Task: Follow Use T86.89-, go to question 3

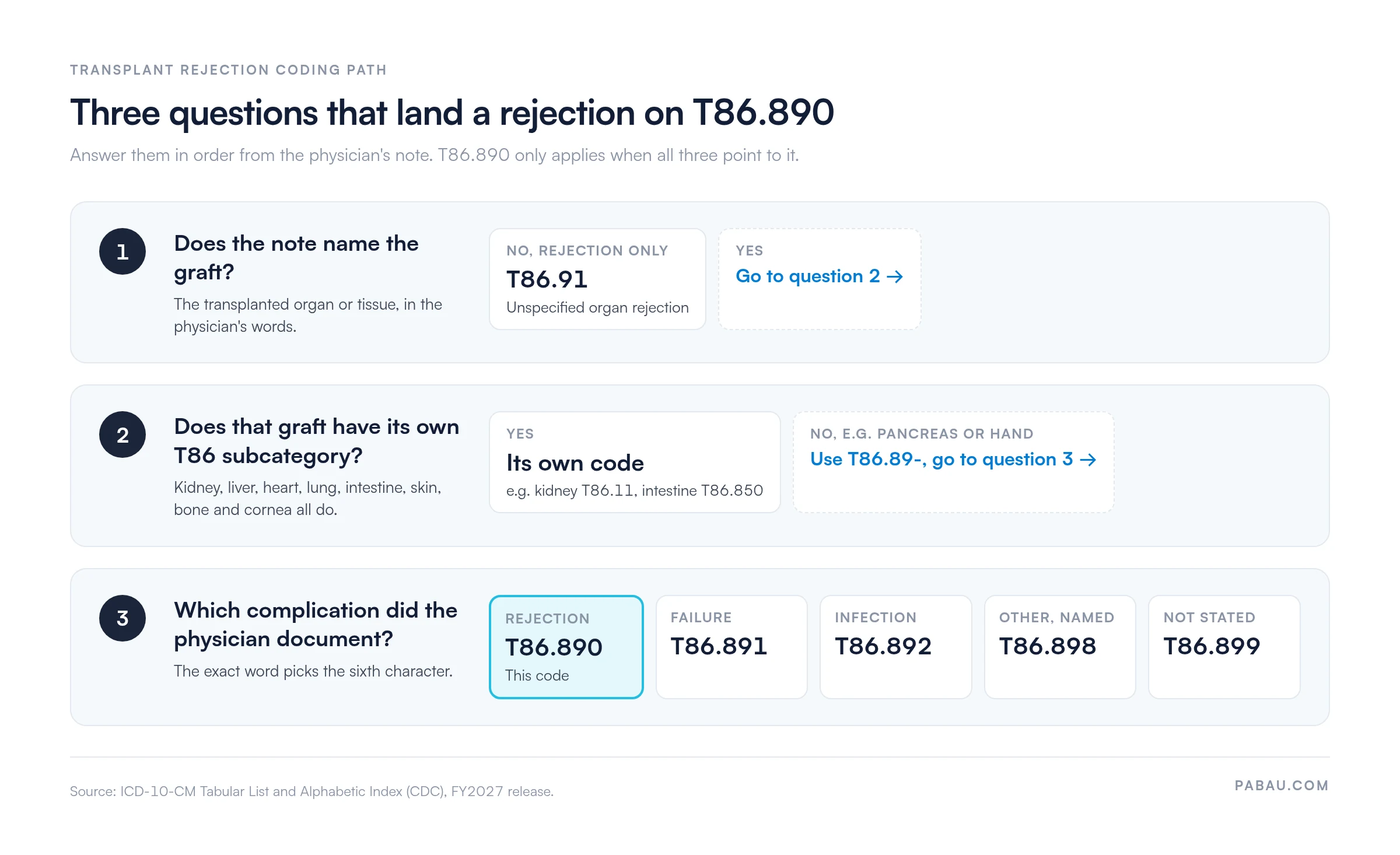Action: (x=953, y=460)
